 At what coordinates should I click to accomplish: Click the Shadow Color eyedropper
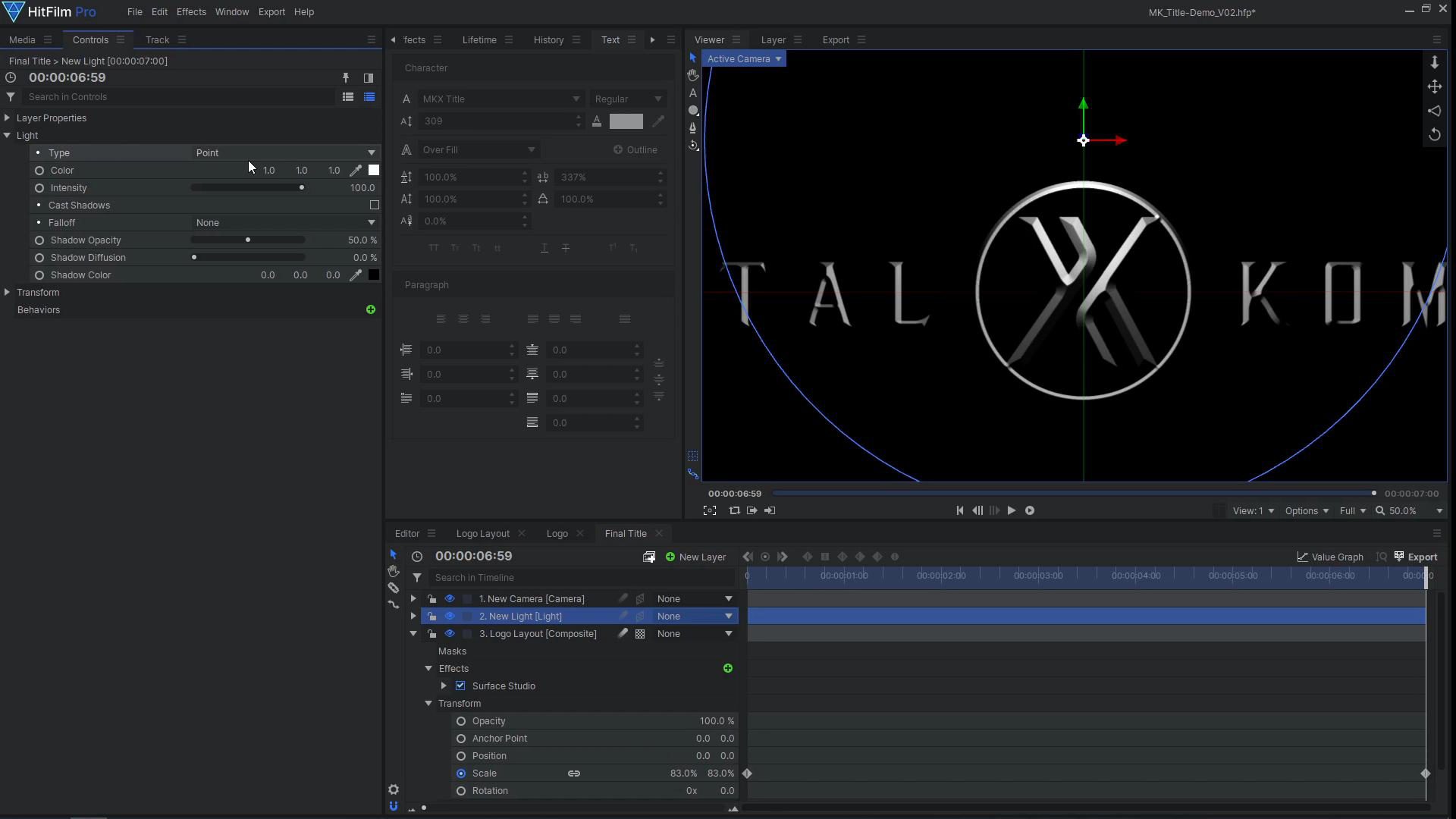[355, 275]
